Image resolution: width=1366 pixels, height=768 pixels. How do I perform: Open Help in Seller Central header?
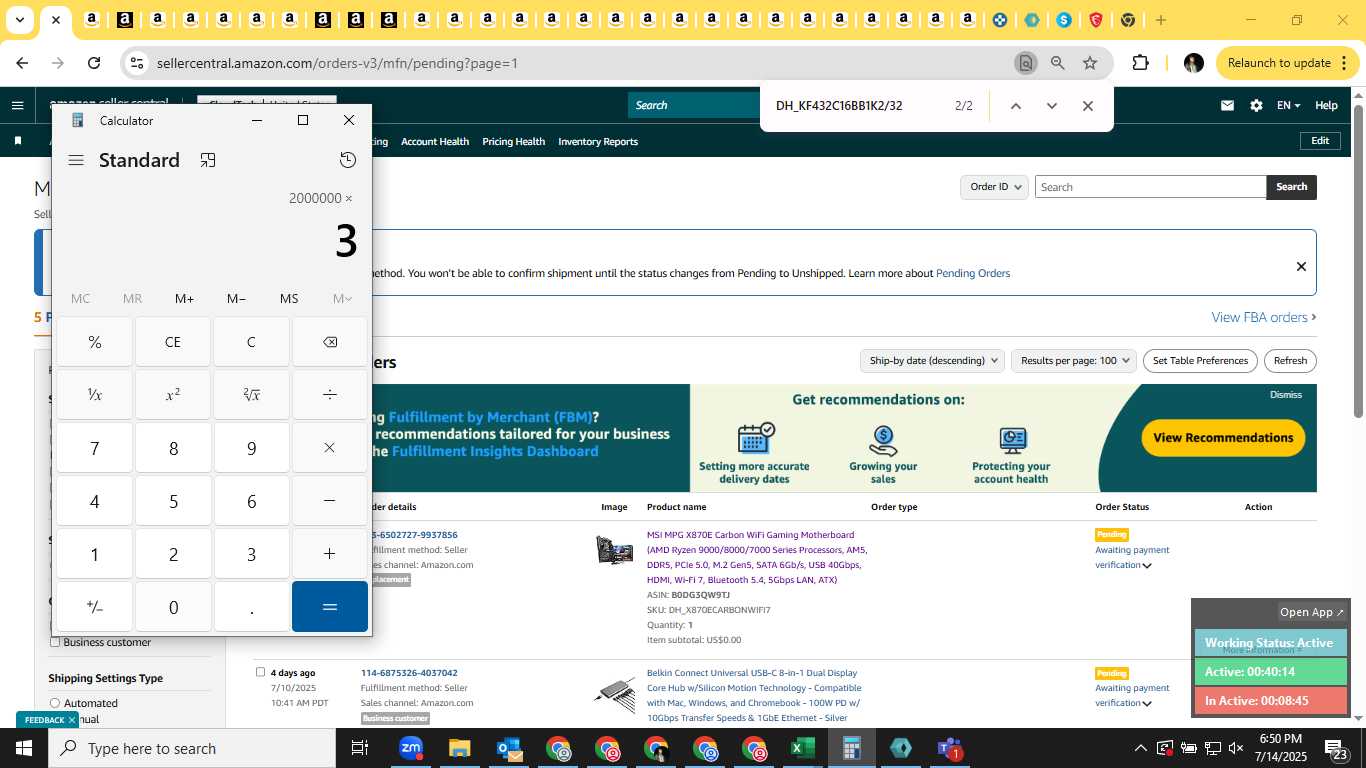coord(1326,105)
